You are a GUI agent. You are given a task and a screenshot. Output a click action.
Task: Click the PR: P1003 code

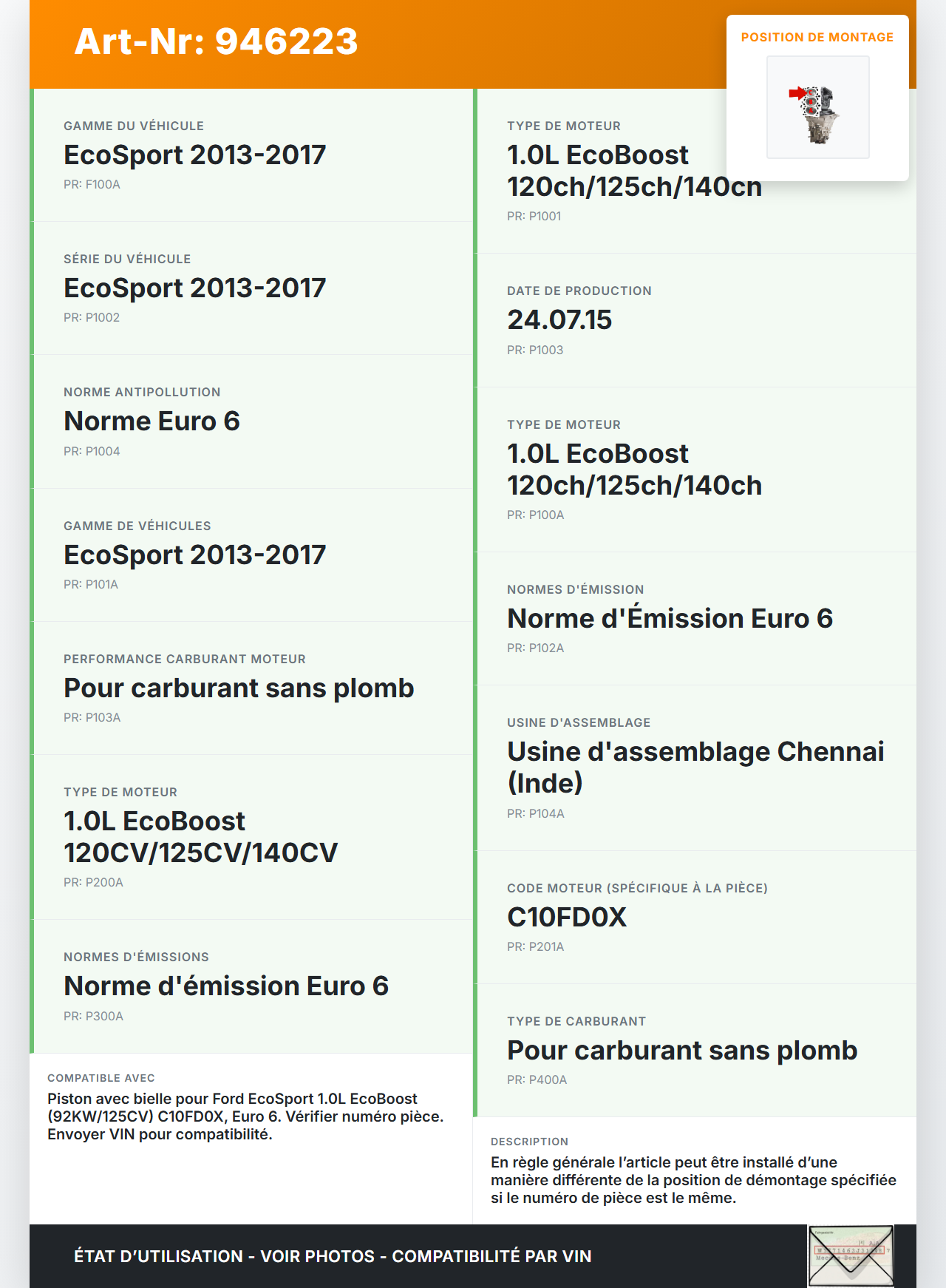pos(535,350)
